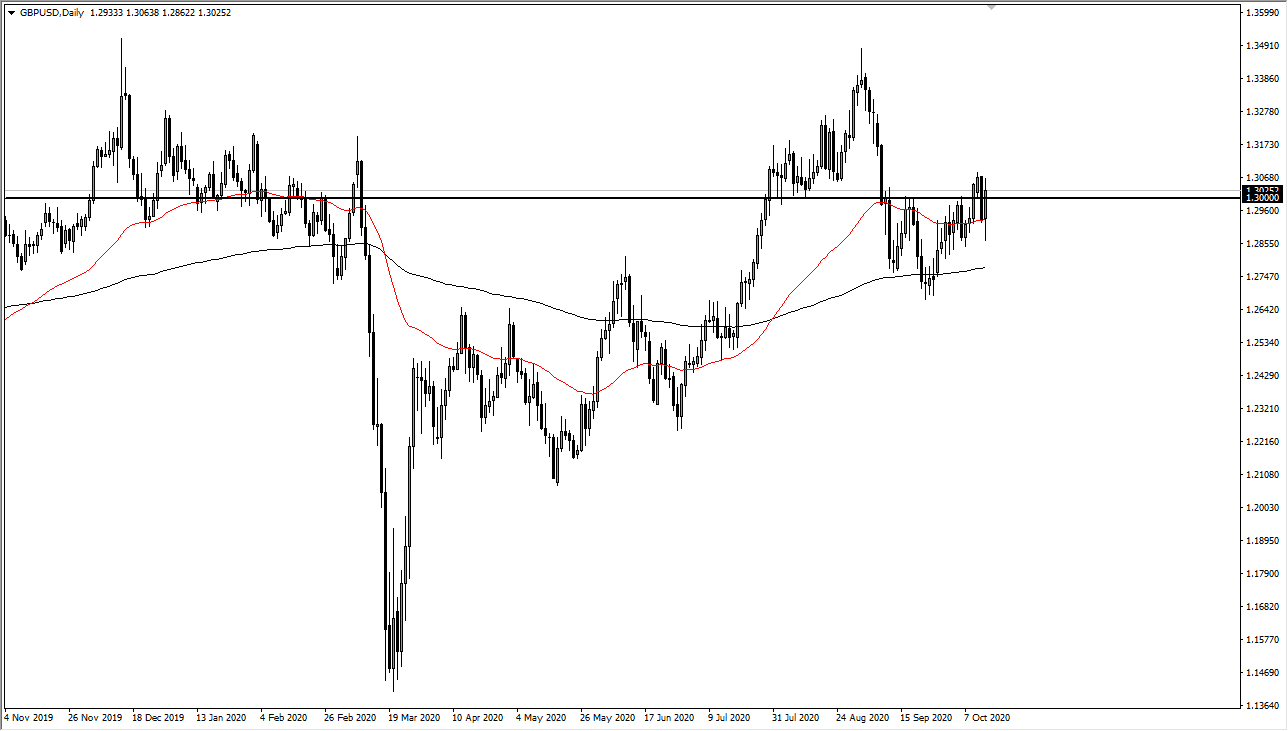Click the high price value 1.30638
The width and height of the screenshot is (1288, 731).
[143, 12]
